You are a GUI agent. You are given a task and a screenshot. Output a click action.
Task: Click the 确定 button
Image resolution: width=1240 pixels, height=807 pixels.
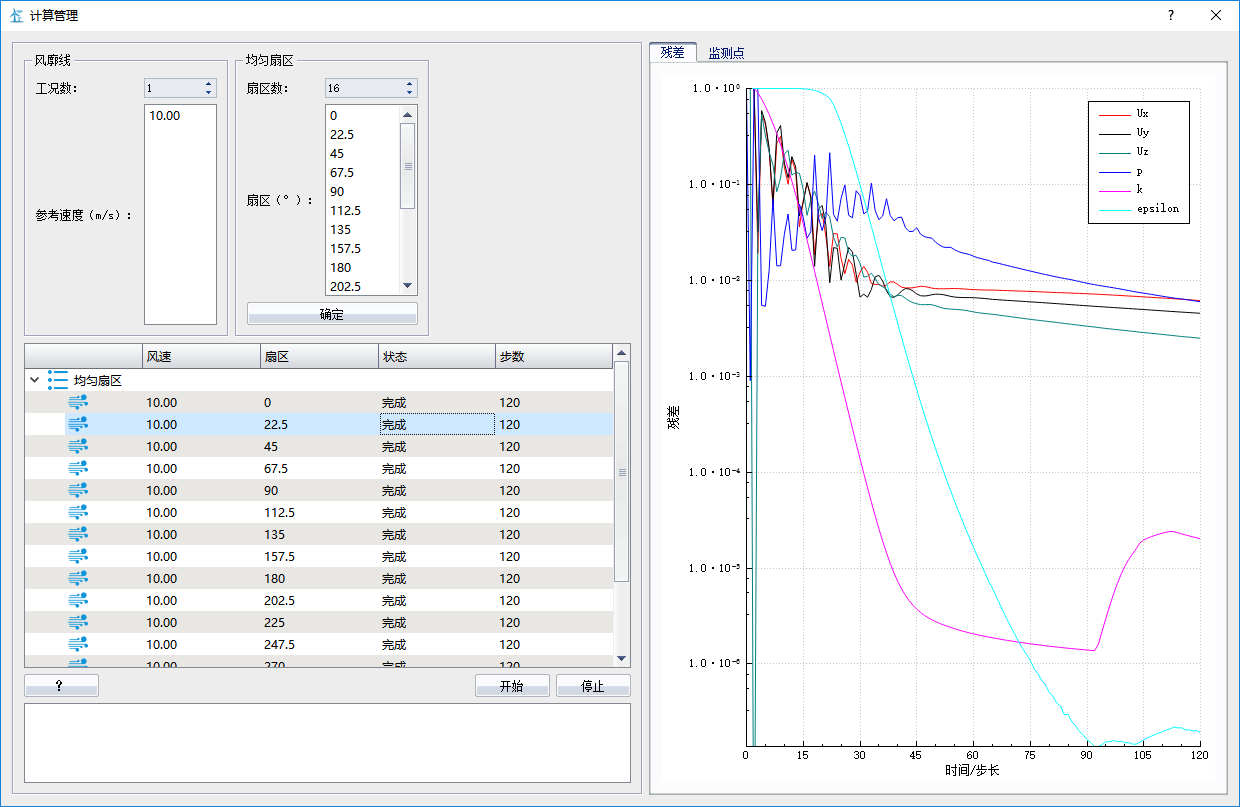(x=332, y=314)
